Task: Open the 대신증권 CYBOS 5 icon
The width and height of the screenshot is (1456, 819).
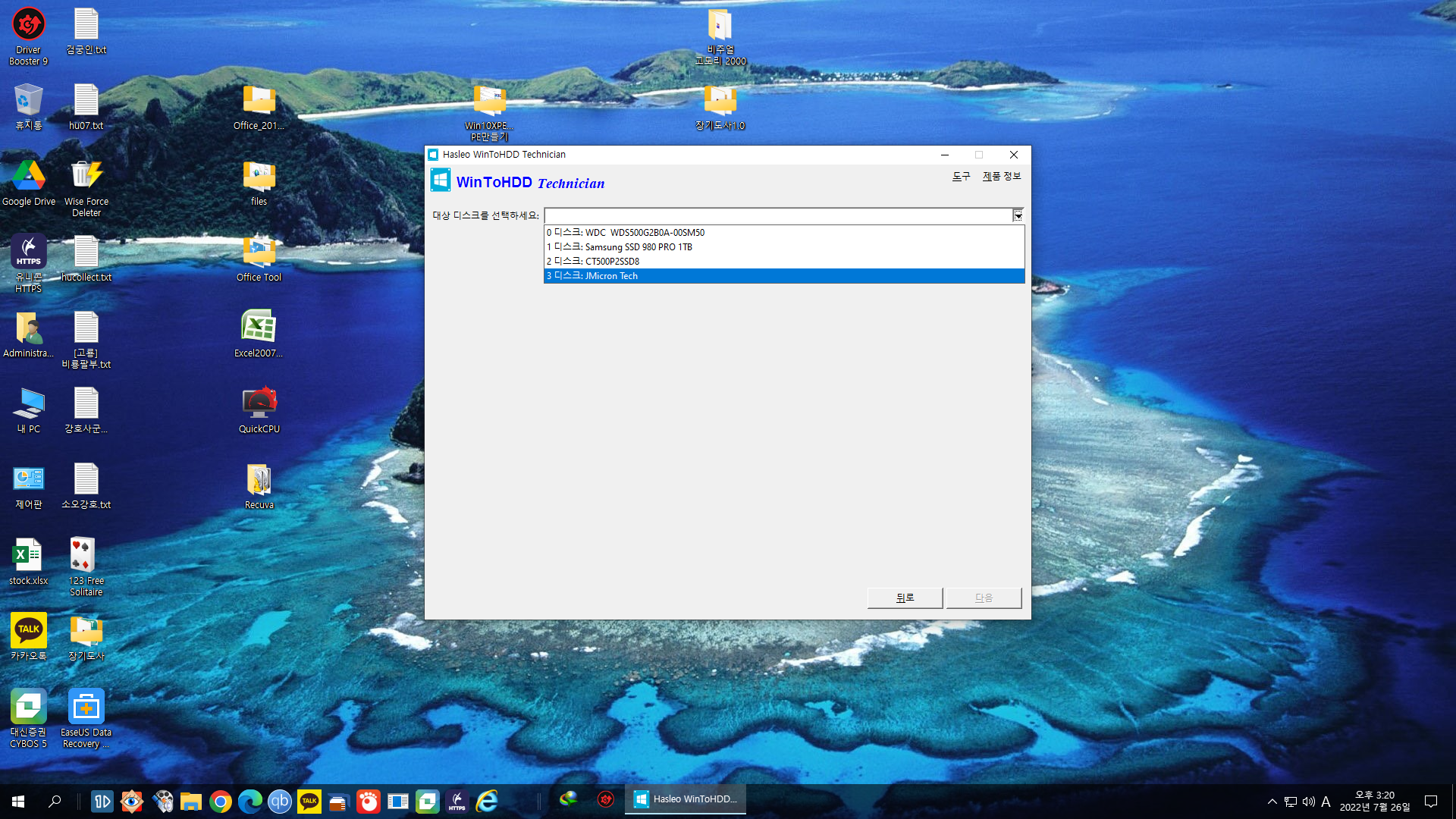Action: [29, 718]
